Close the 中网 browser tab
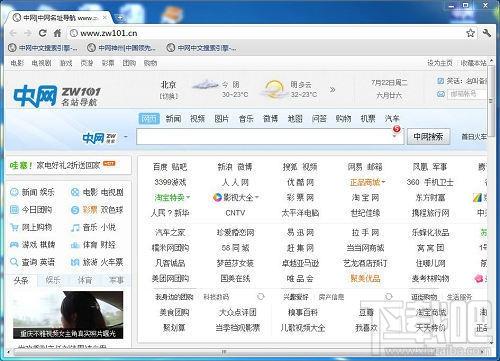This screenshot has width=500, height=361. 105,17
